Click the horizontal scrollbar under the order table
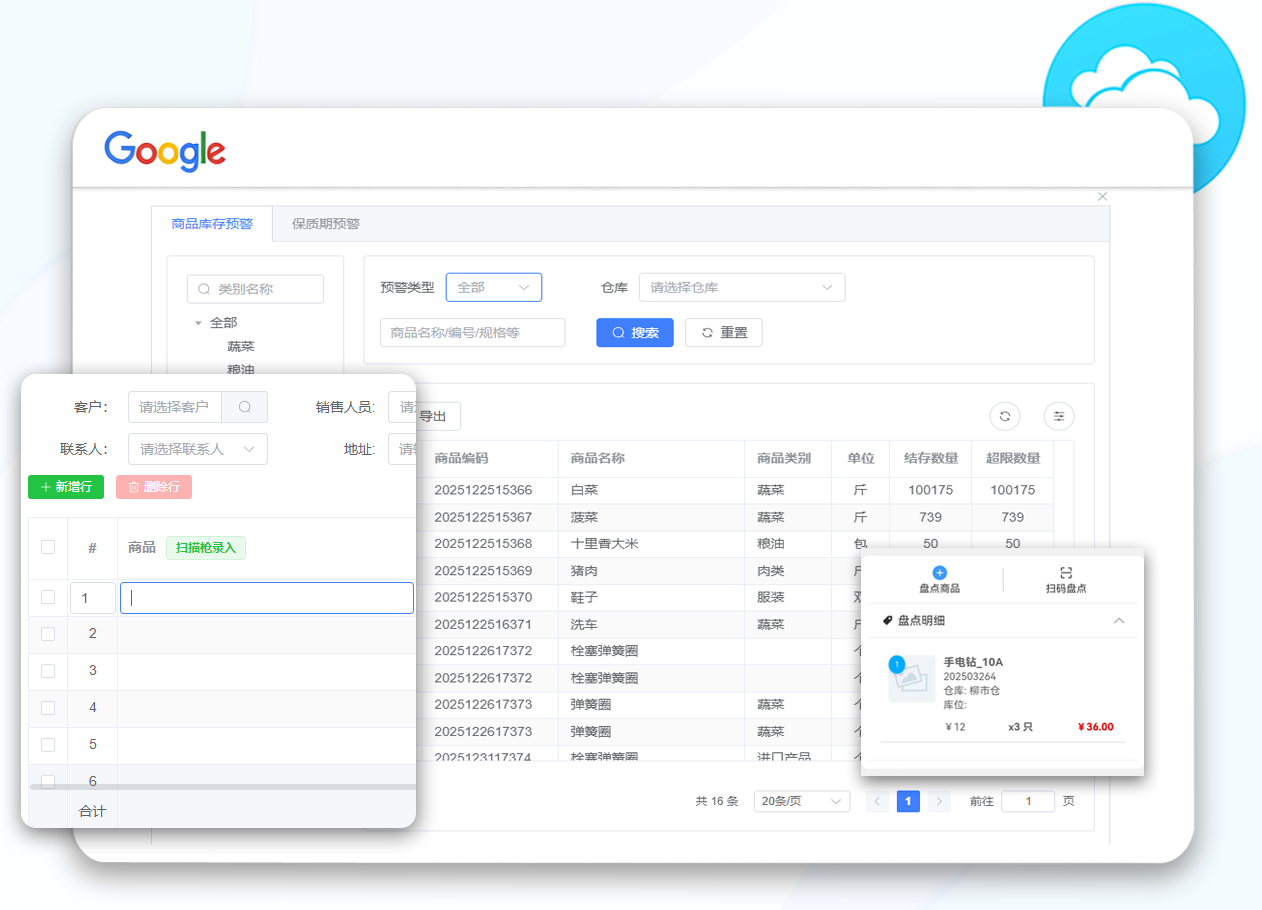Screen dimensions: 1262x910 click(x=220, y=787)
